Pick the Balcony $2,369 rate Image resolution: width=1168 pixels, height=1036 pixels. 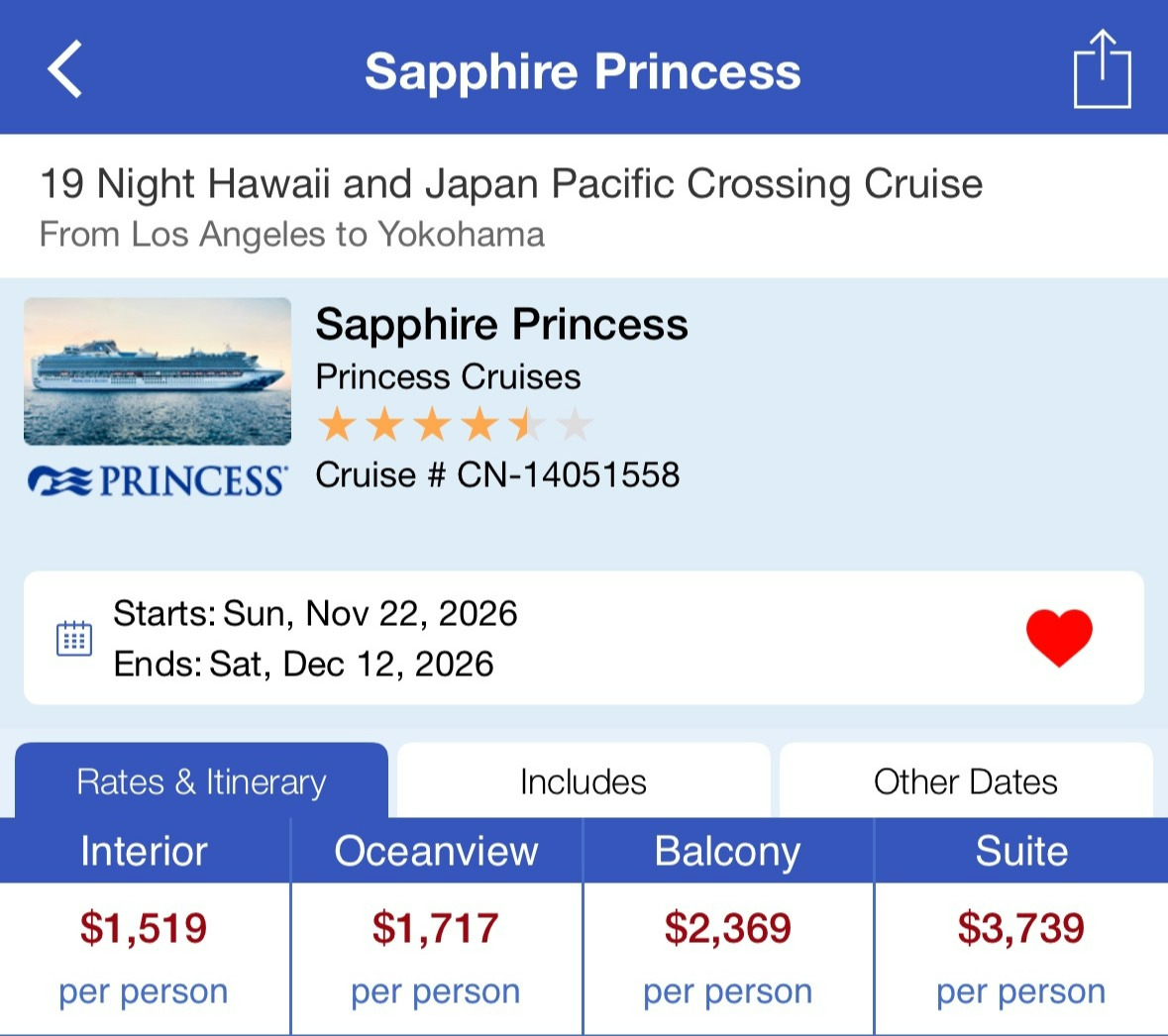click(x=728, y=928)
